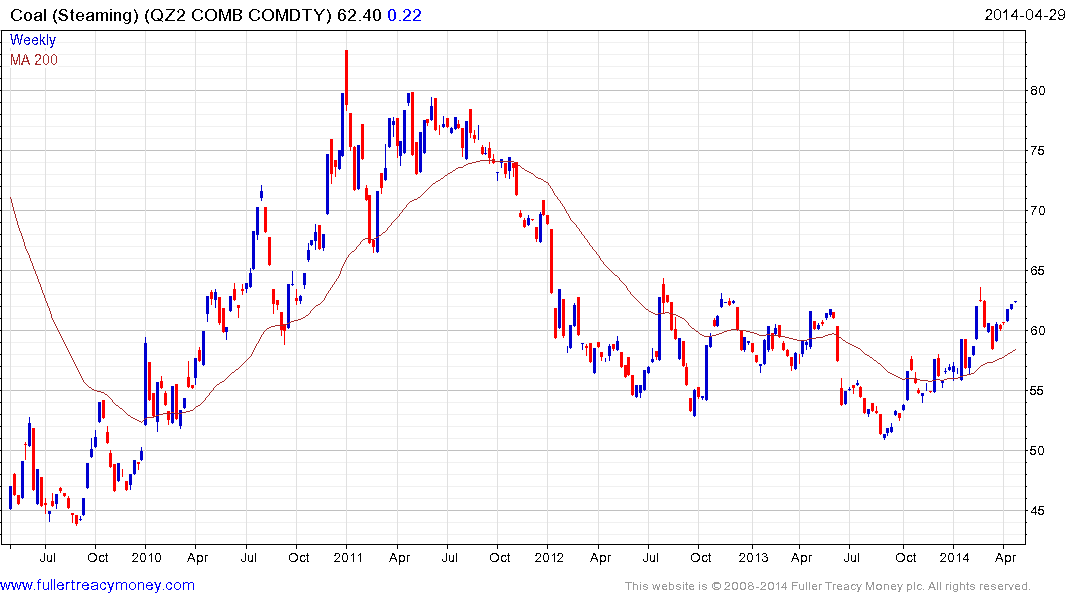
Task: Click the 2013 year label
Action: [753, 557]
